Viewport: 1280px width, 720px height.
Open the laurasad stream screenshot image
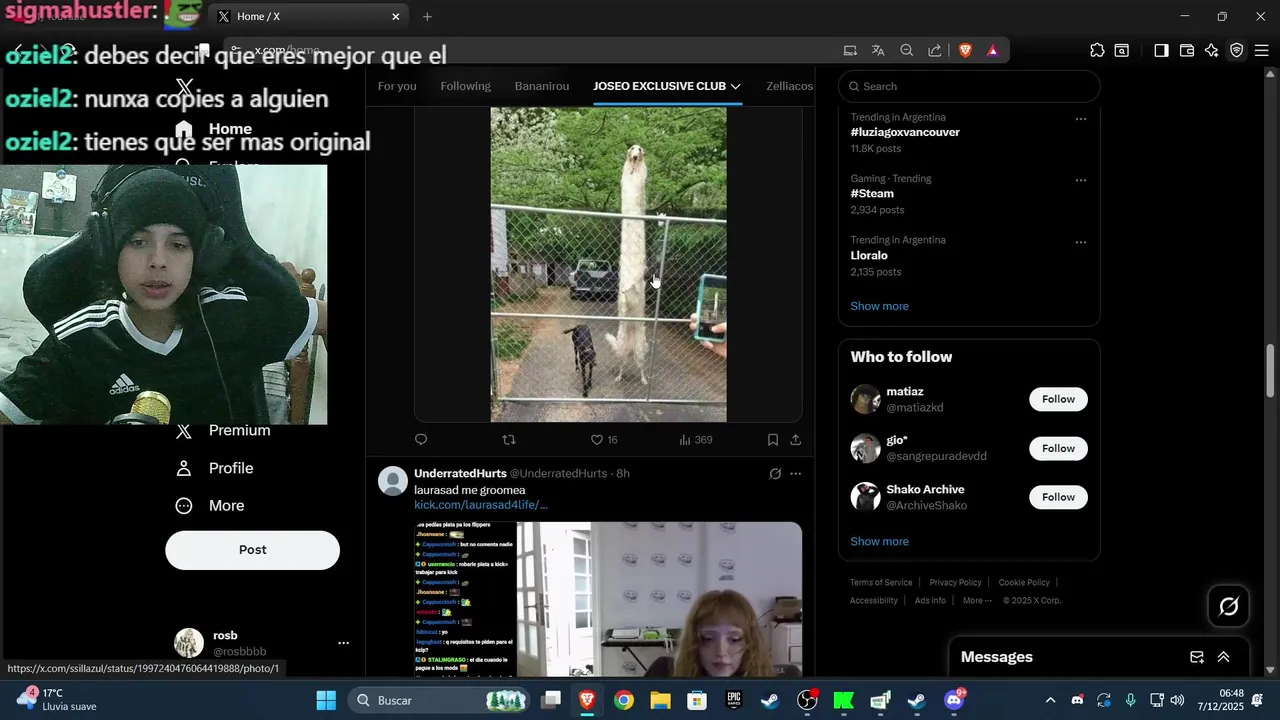pos(608,599)
